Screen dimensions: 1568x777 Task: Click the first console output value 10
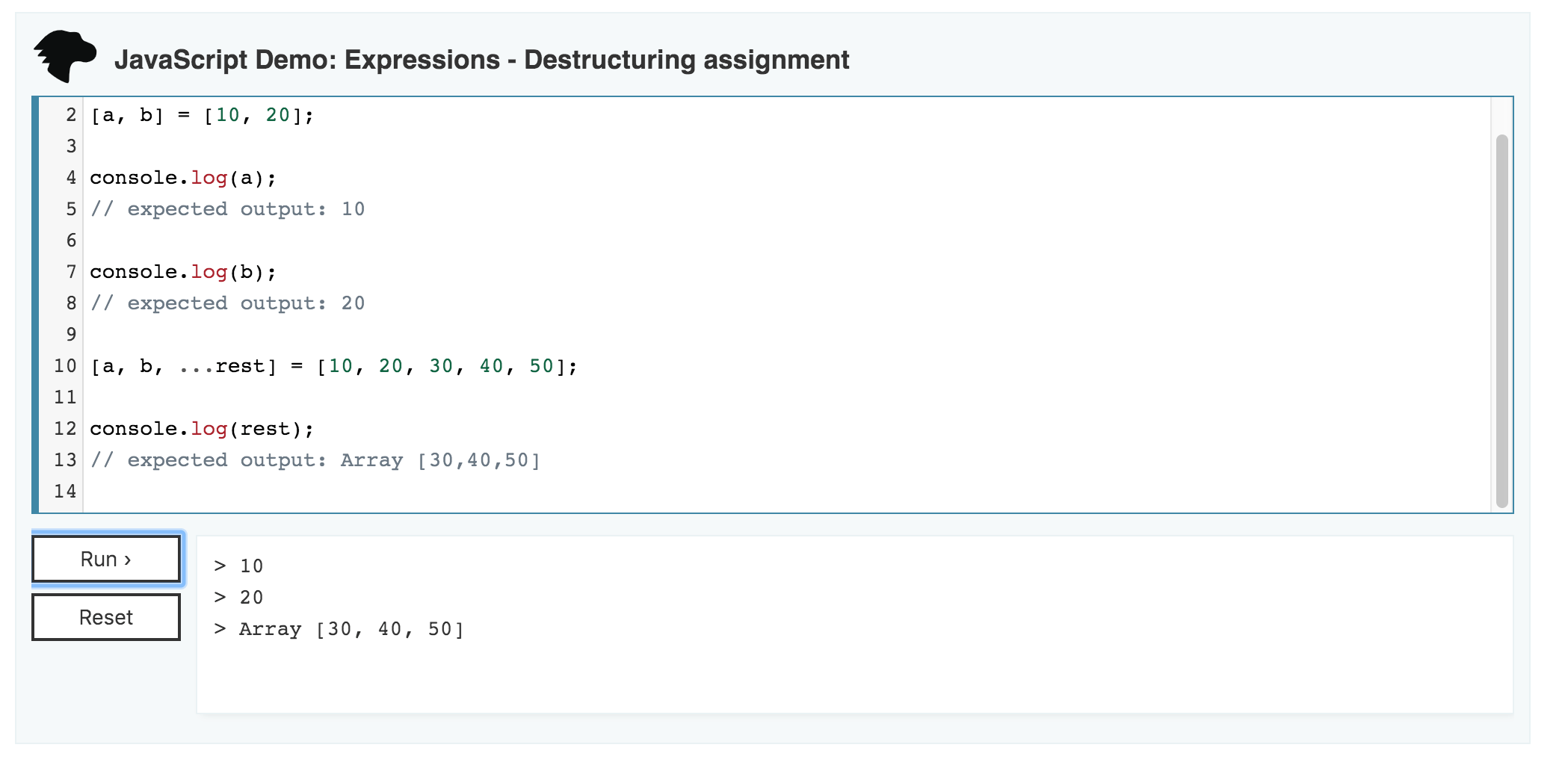point(251,566)
